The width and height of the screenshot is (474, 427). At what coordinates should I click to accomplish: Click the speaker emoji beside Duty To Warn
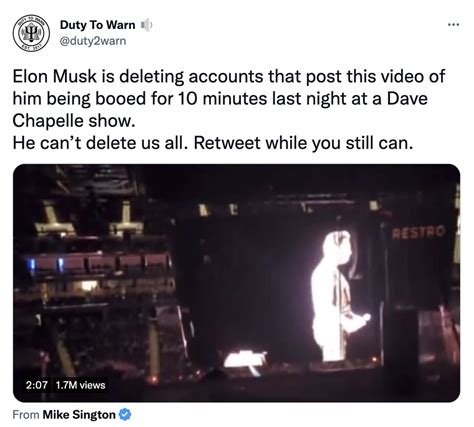click(146, 25)
